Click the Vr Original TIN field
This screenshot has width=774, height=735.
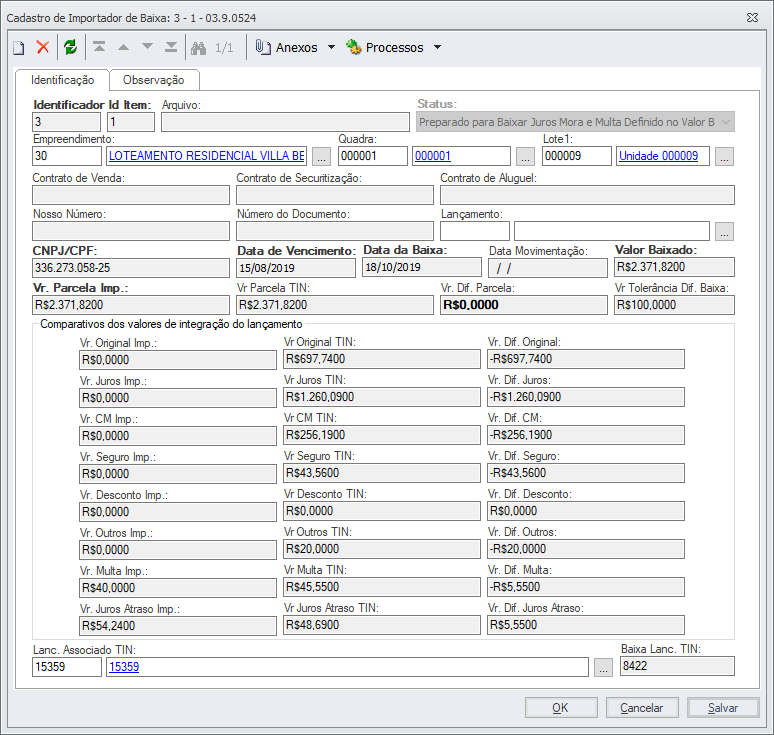382,359
